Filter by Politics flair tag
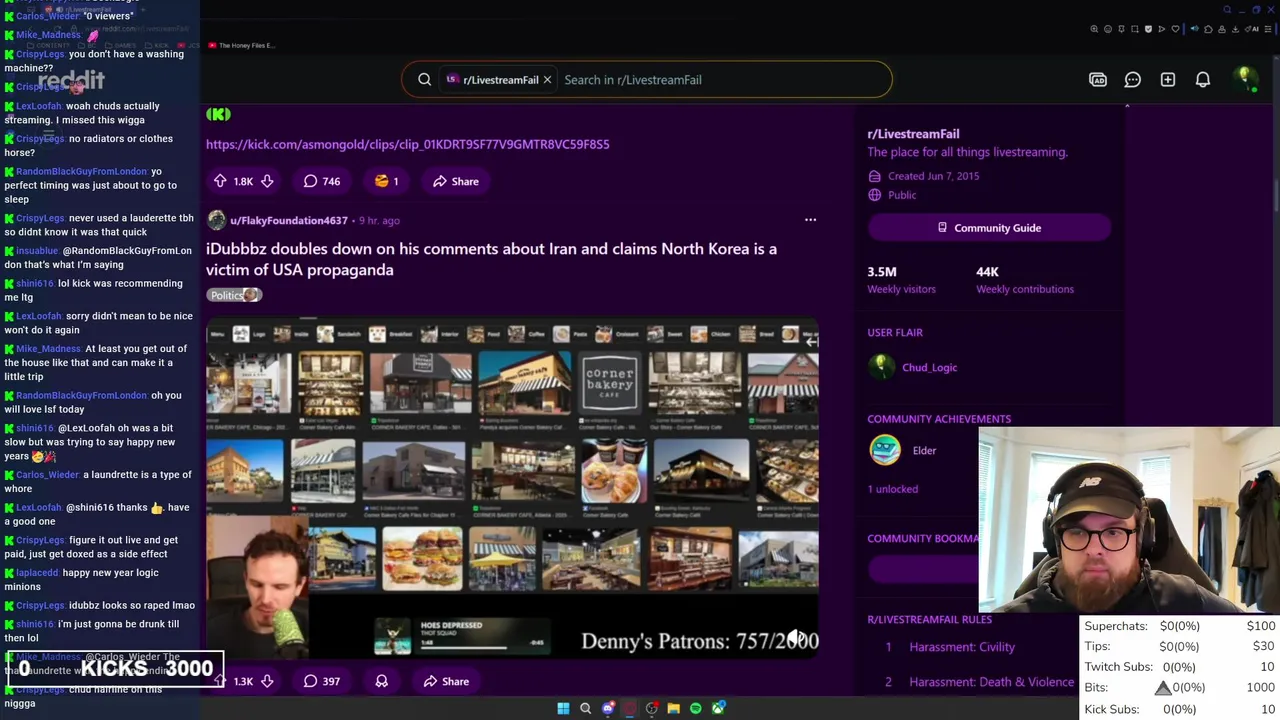Image resolution: width=1280 pixels, height=720 pixels. click(234, 295)
